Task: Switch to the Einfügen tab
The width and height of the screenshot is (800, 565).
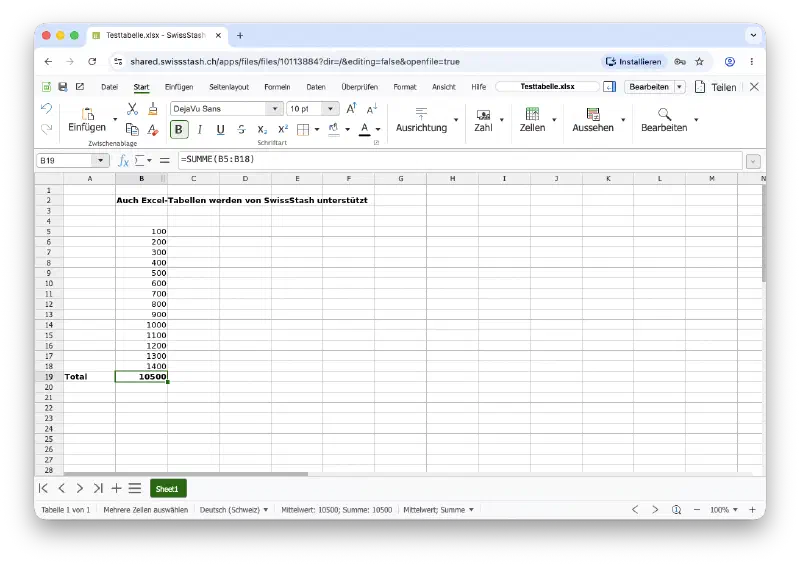Action: tap(179, 87)
